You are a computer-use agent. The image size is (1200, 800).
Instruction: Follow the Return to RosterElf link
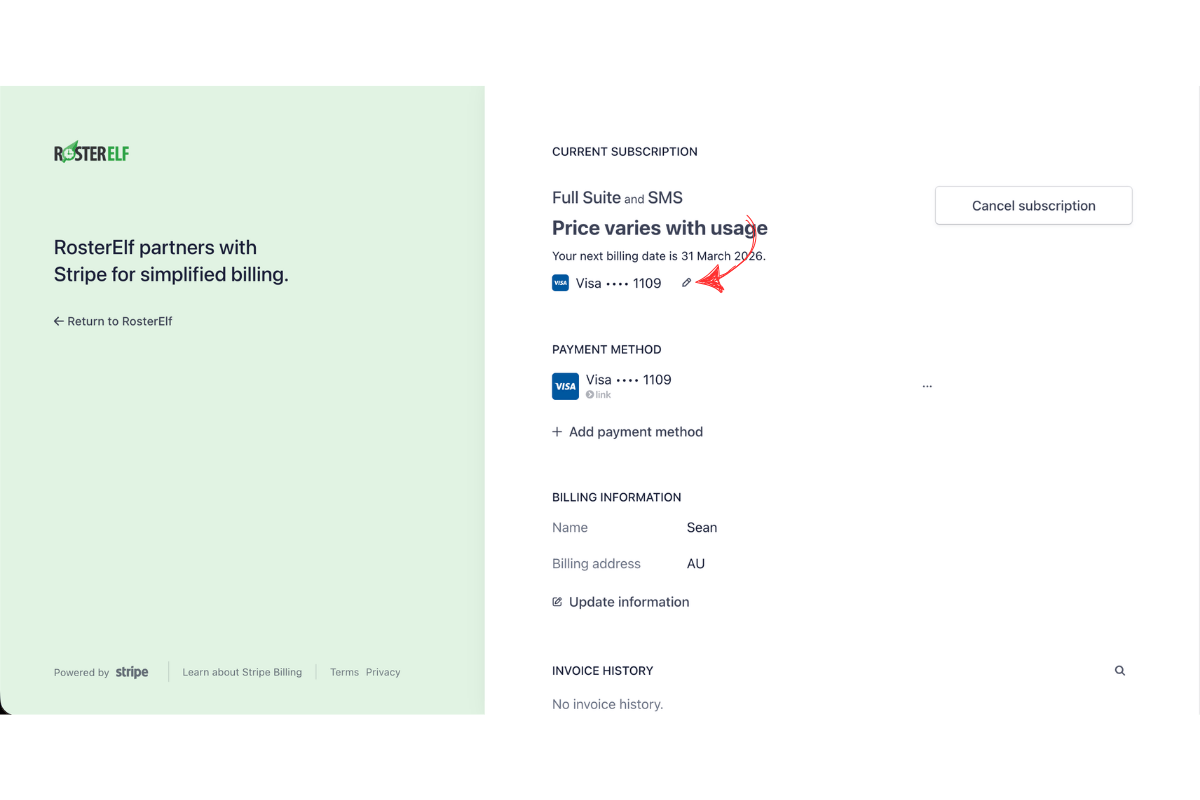(x=120, y=321)
